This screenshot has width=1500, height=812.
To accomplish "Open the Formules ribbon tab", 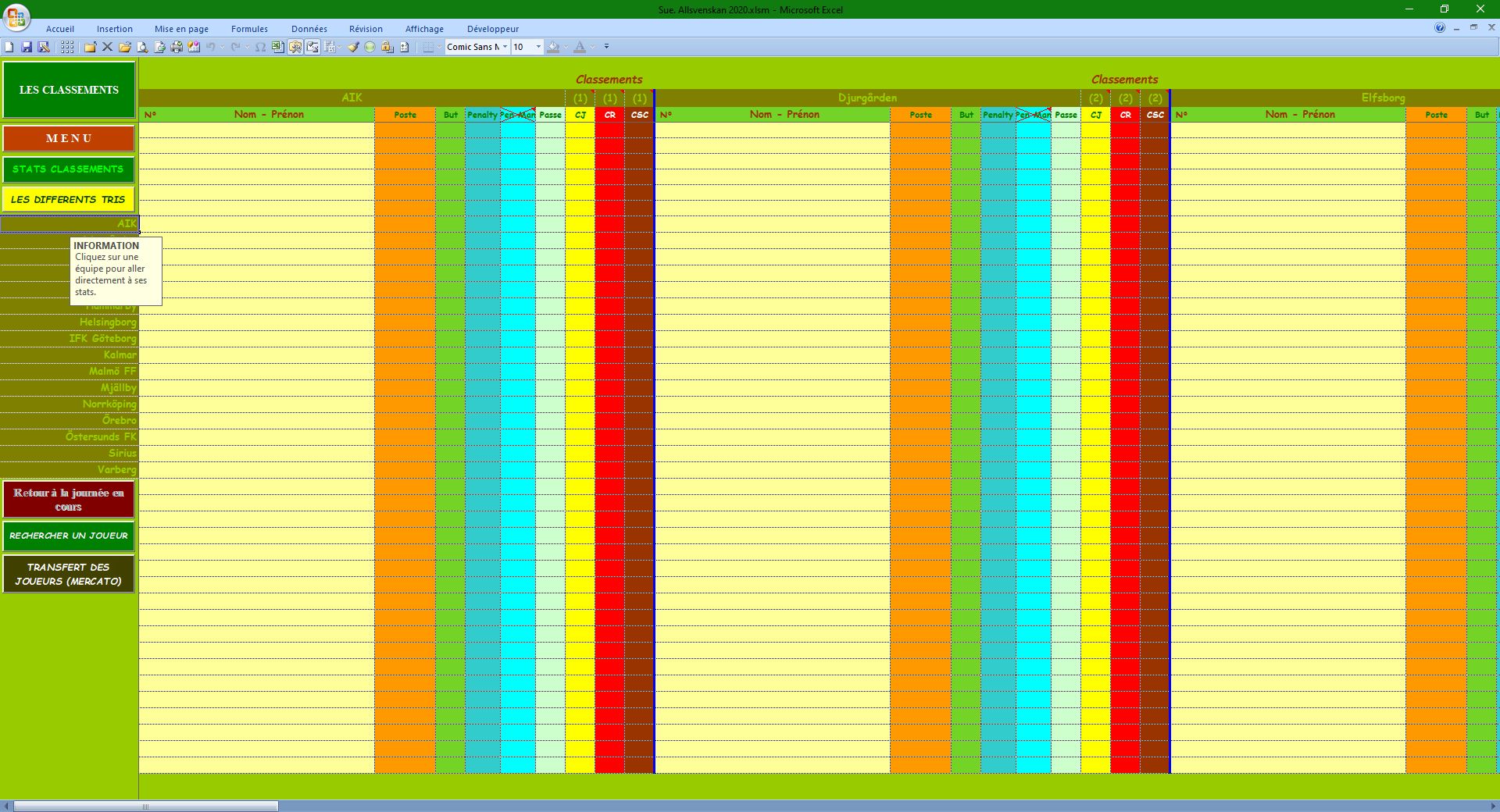I will [249, 29].
